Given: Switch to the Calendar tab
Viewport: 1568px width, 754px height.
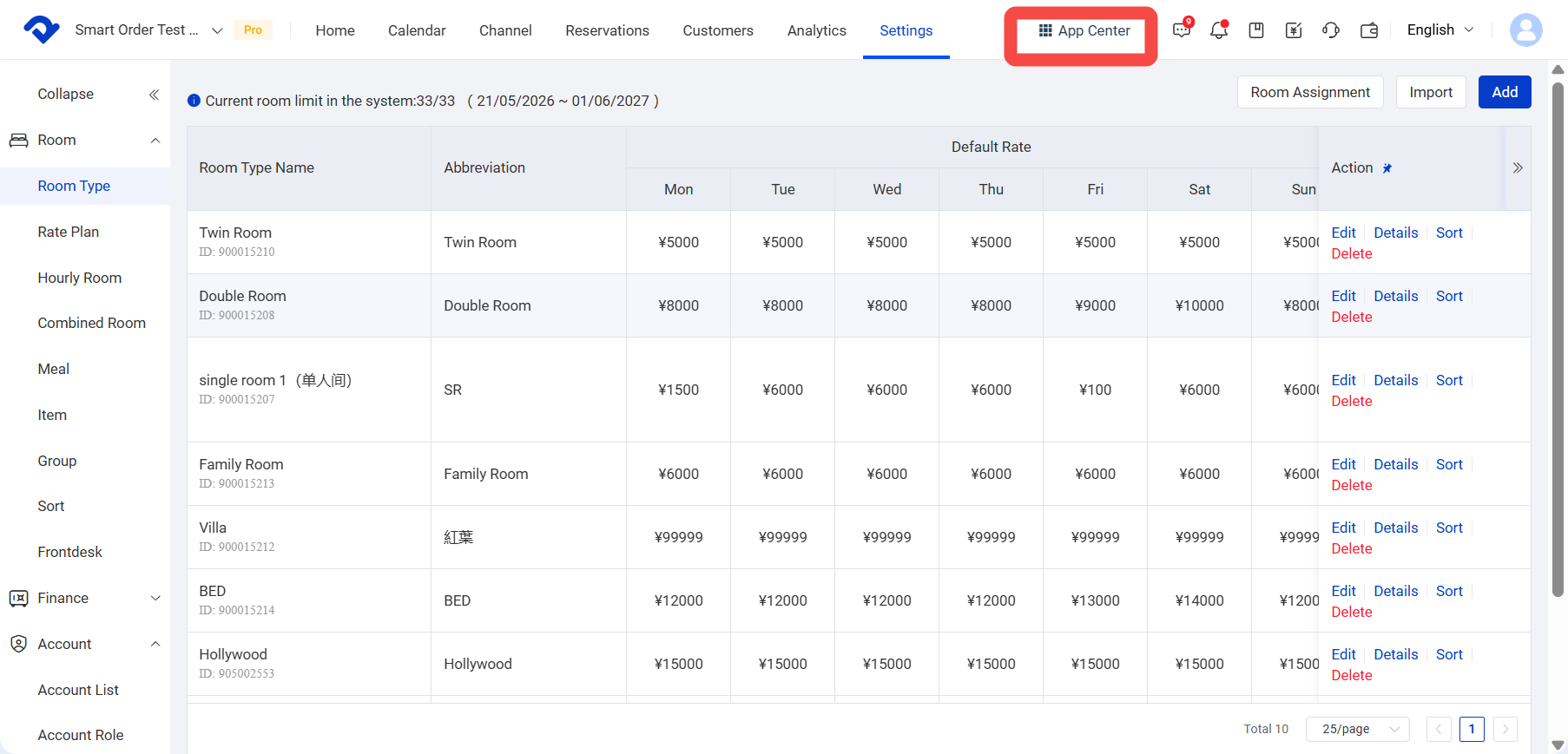Looking at the screenshot, I should point(417,30).
